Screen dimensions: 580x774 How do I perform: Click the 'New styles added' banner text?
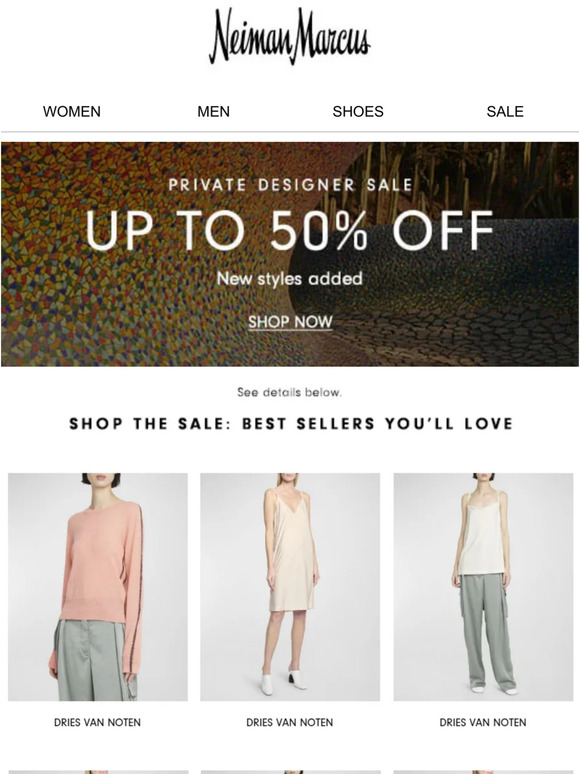[x=290, y=279]
